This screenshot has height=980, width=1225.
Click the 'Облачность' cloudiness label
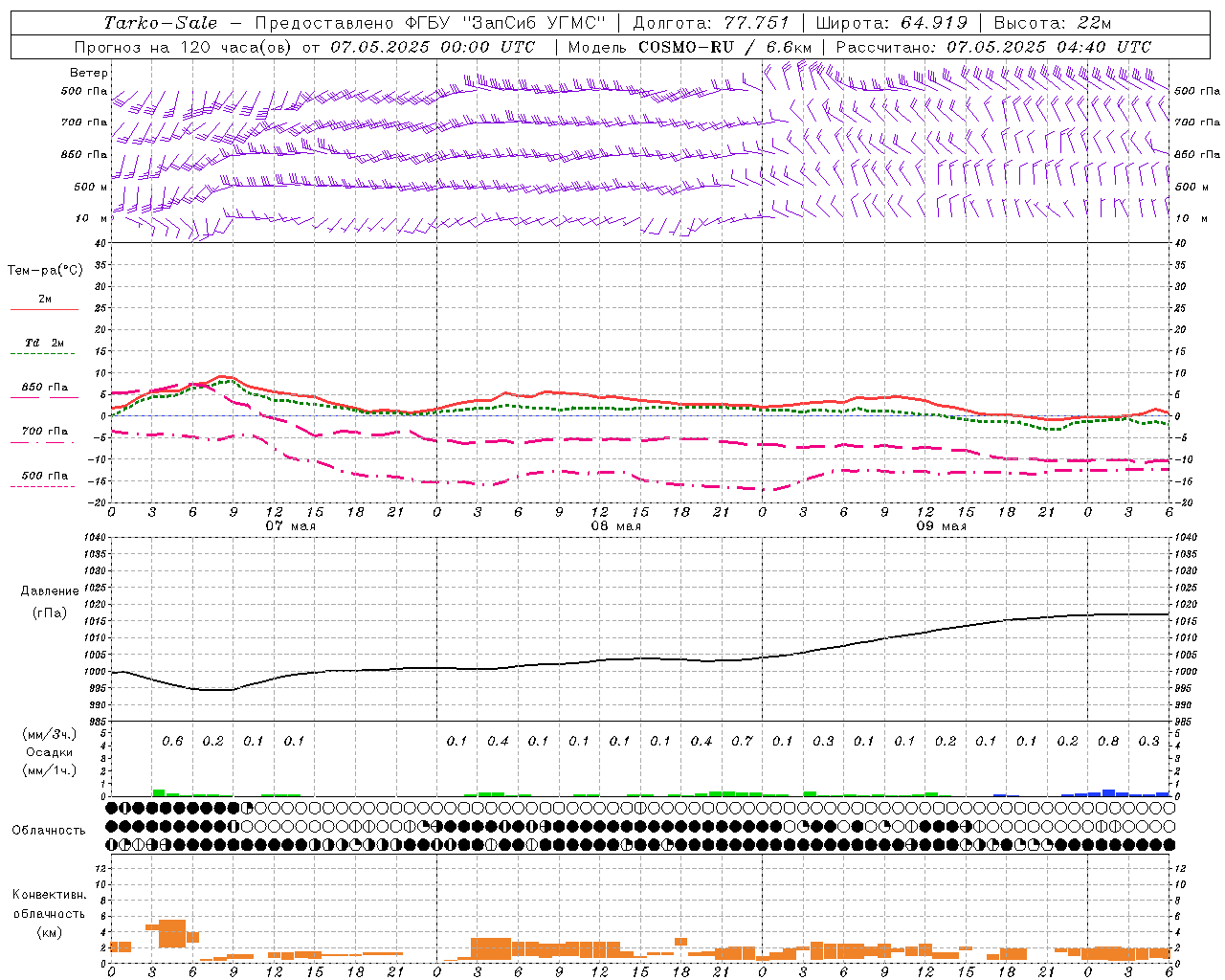coord(49,831)
